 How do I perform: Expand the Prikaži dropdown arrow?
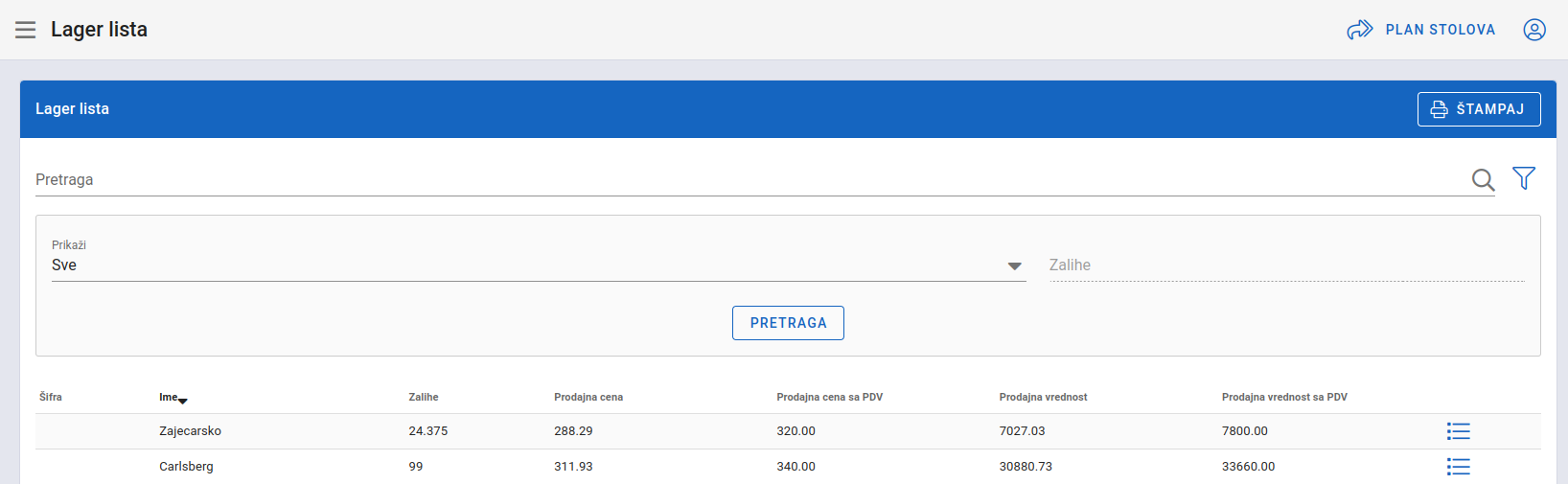[1014, 266]
